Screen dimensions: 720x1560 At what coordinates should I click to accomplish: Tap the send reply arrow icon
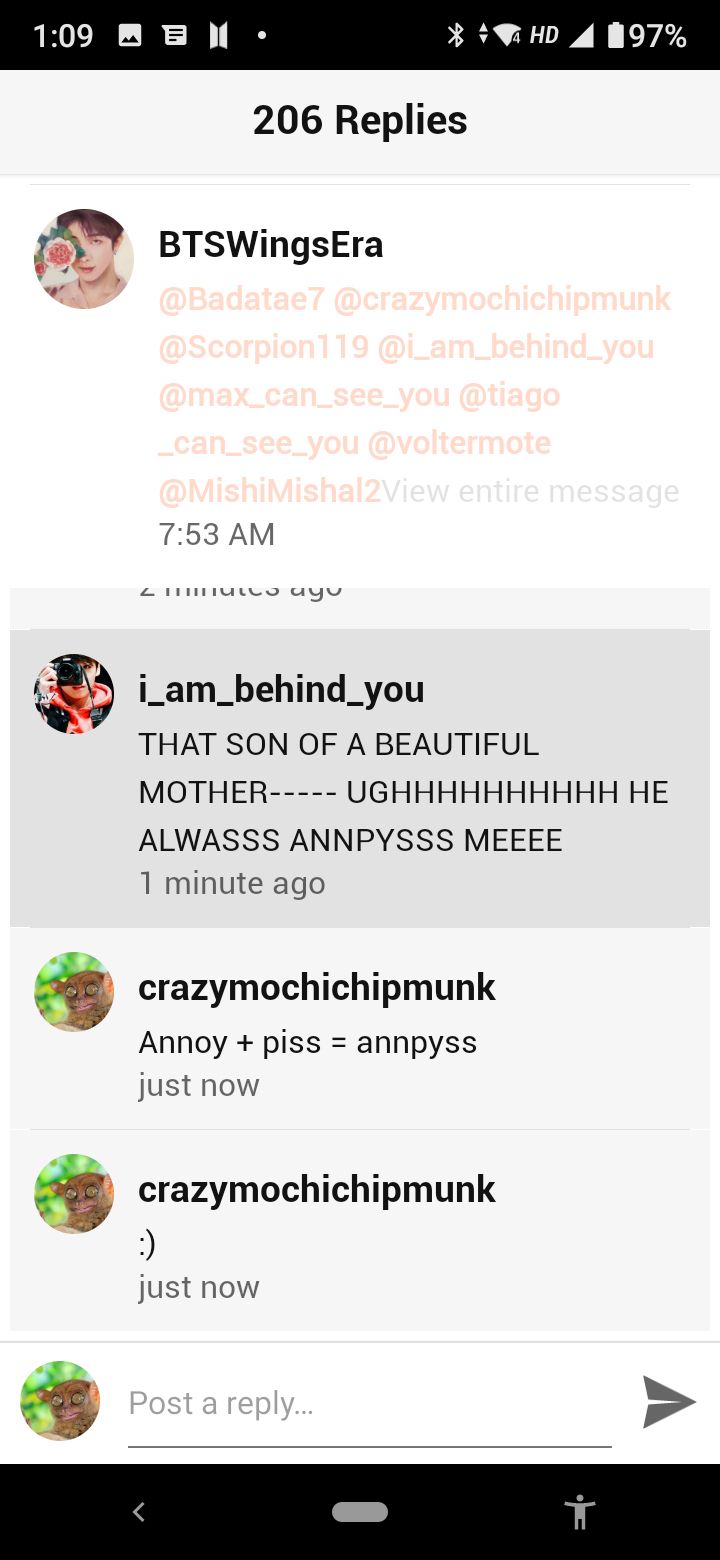point(669,1402)
